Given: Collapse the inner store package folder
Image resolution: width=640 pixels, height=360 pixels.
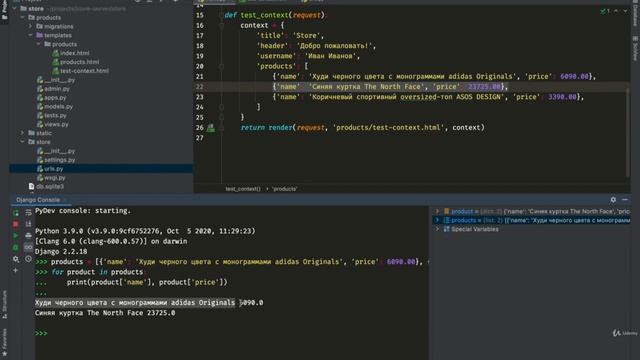Looking at the screenshot, I should (23, 142).
